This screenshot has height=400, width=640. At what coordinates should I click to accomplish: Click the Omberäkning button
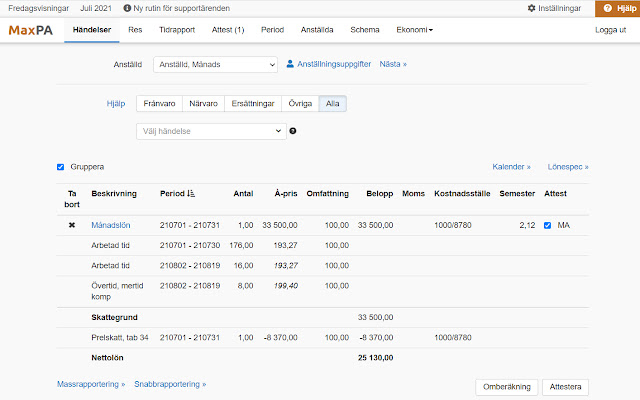(x=507, y=387)
